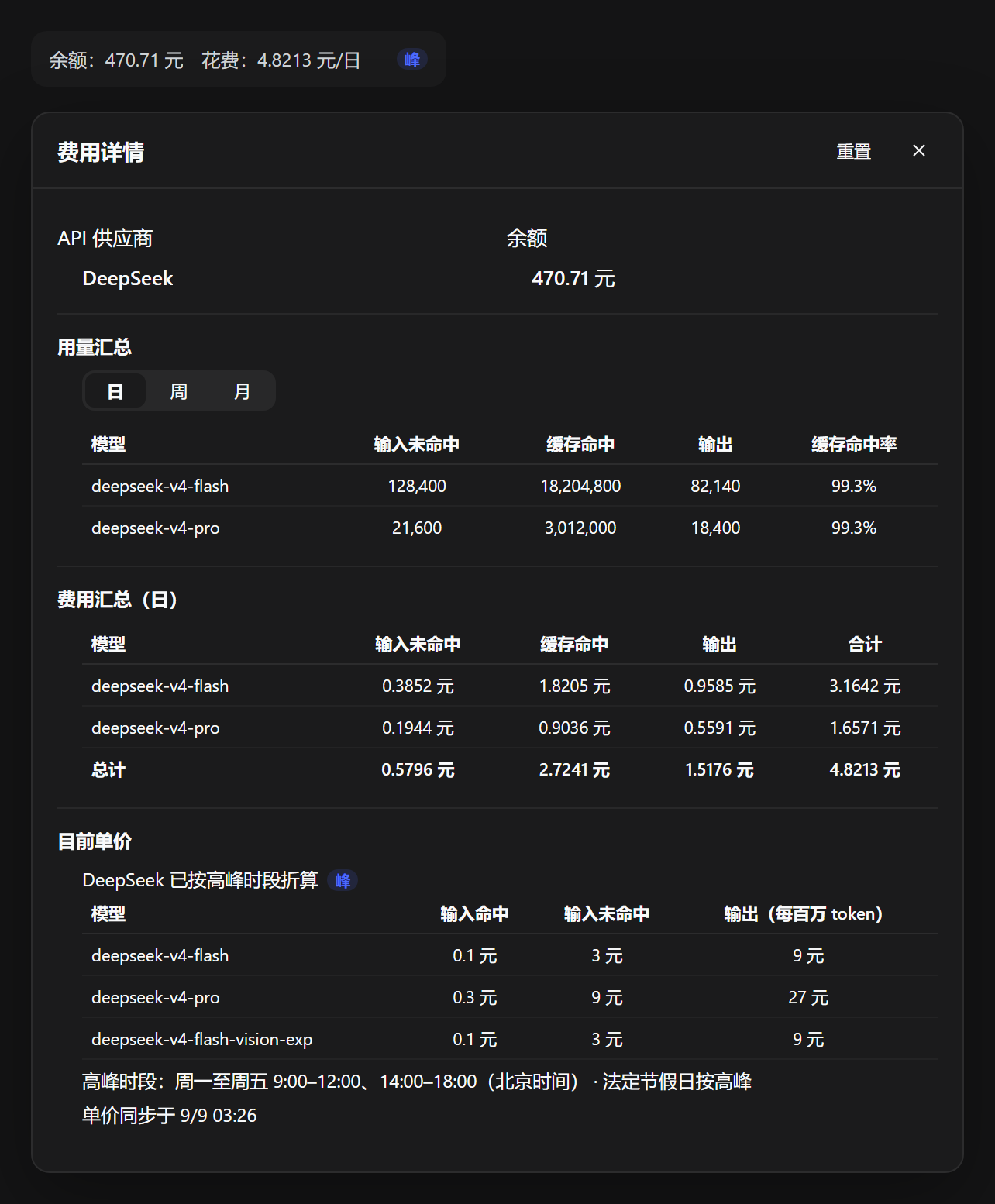
Task: Click the 峰 badge in top balance bar
Action: (412, 60)
